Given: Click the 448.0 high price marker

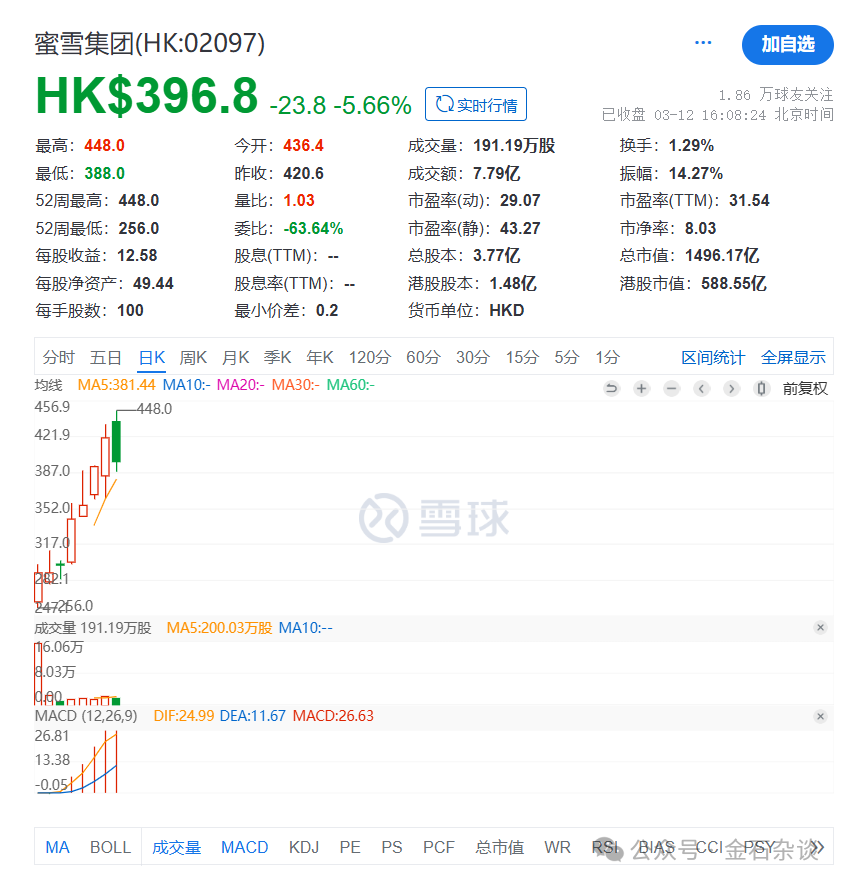Looking at the screenshot, I should click(155, 409).
